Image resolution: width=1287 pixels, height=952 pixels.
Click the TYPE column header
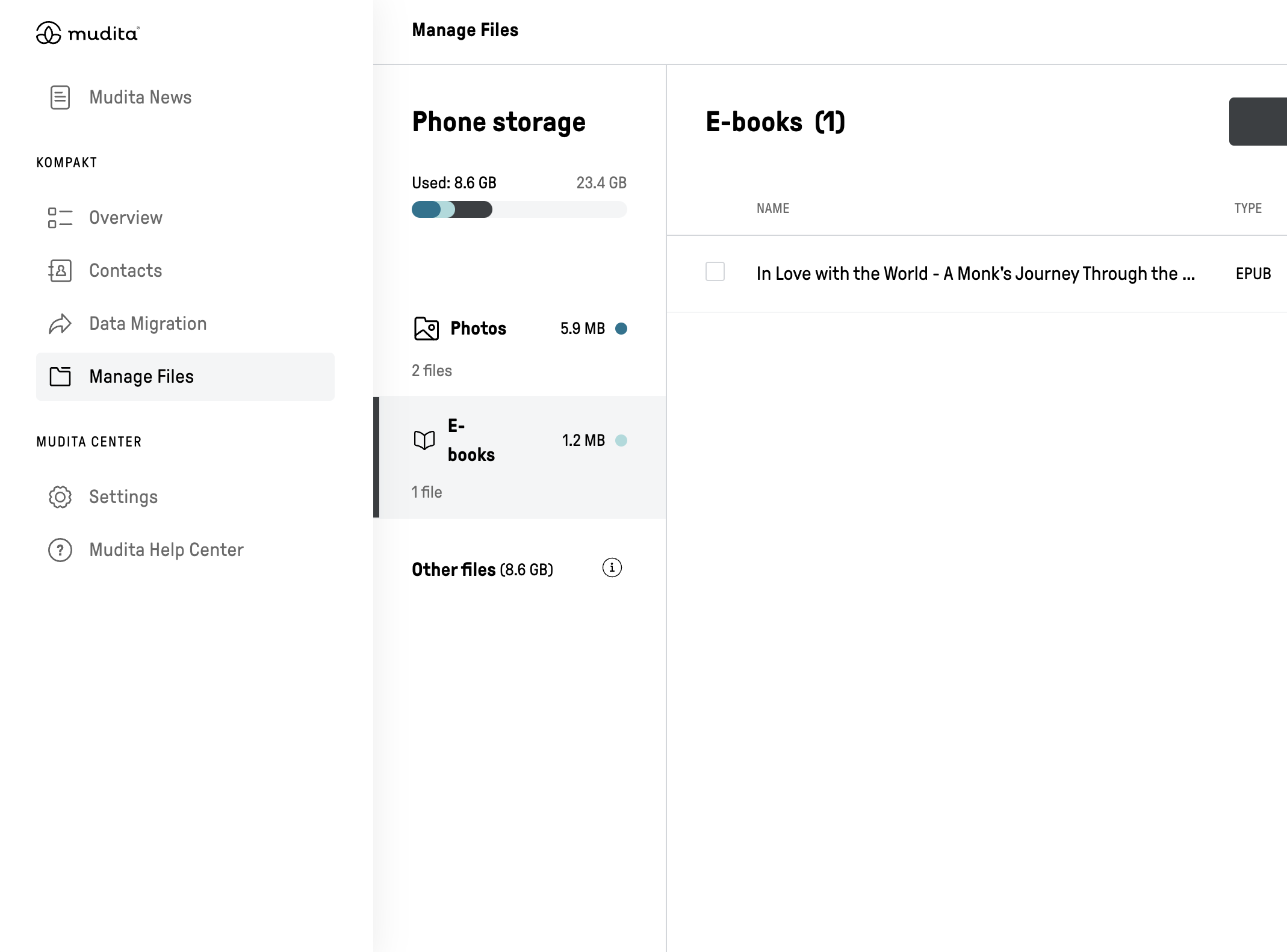(x=1248, y=208)
